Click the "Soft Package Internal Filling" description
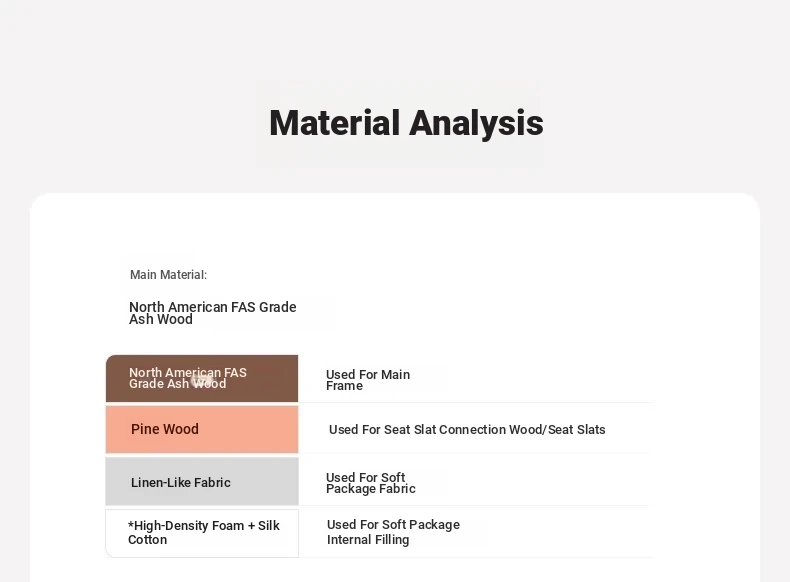The image size is (790, 582). tap(393, 532)
